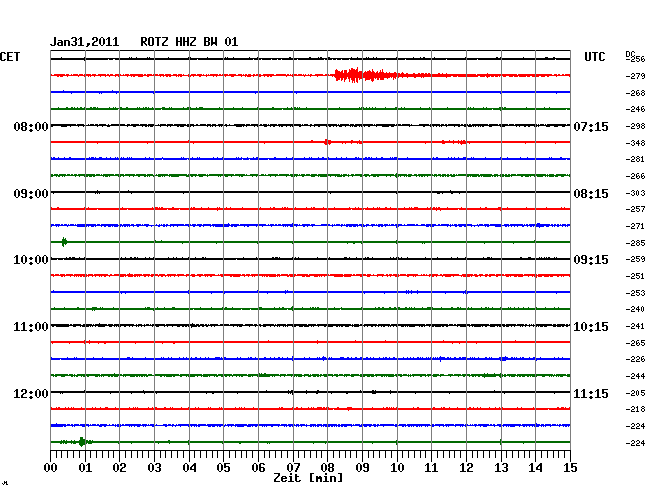Select the 11:00 CET time label
Image resolution: width=650 pixels, height=494 pixels.
click(31, 327)
